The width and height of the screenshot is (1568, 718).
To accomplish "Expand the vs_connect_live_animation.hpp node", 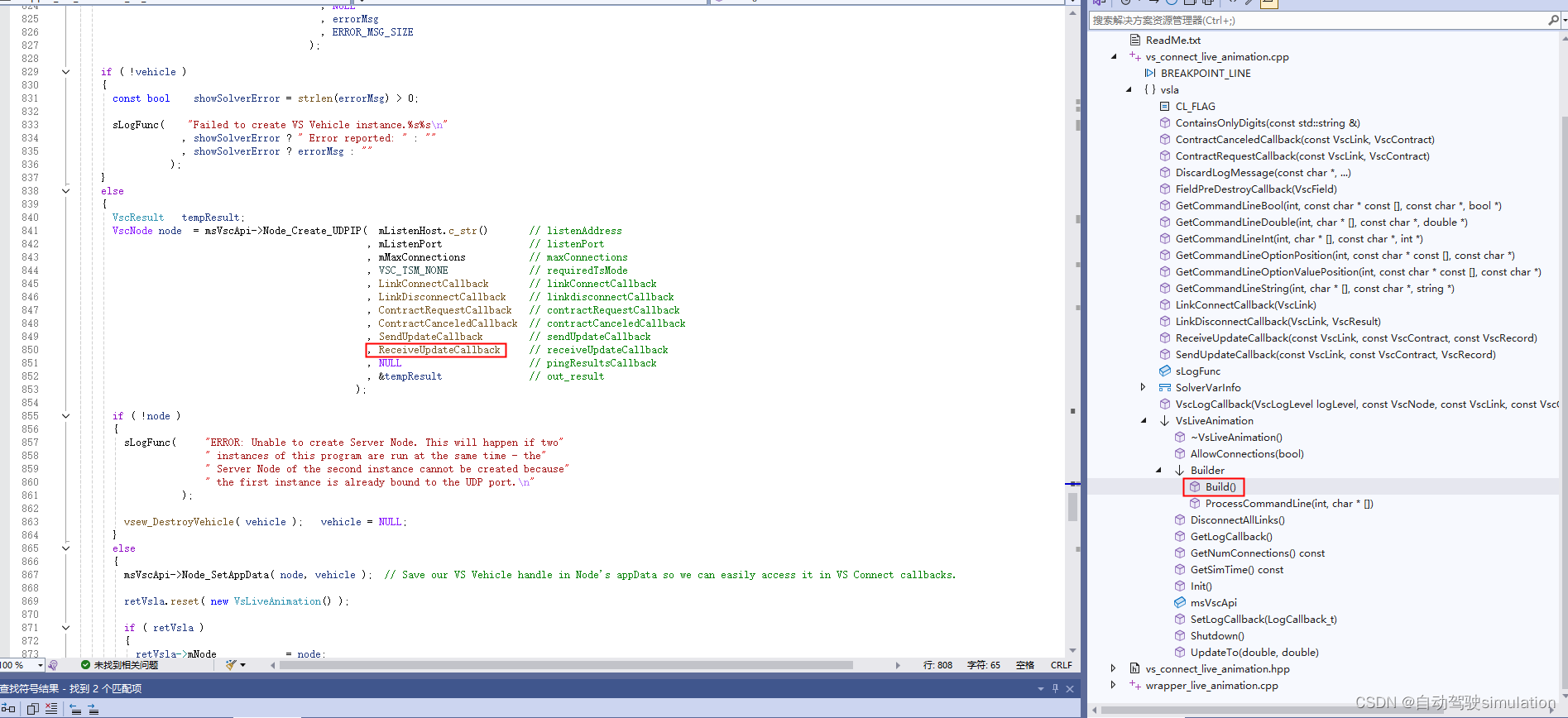I will click(x=1114, y=668).
